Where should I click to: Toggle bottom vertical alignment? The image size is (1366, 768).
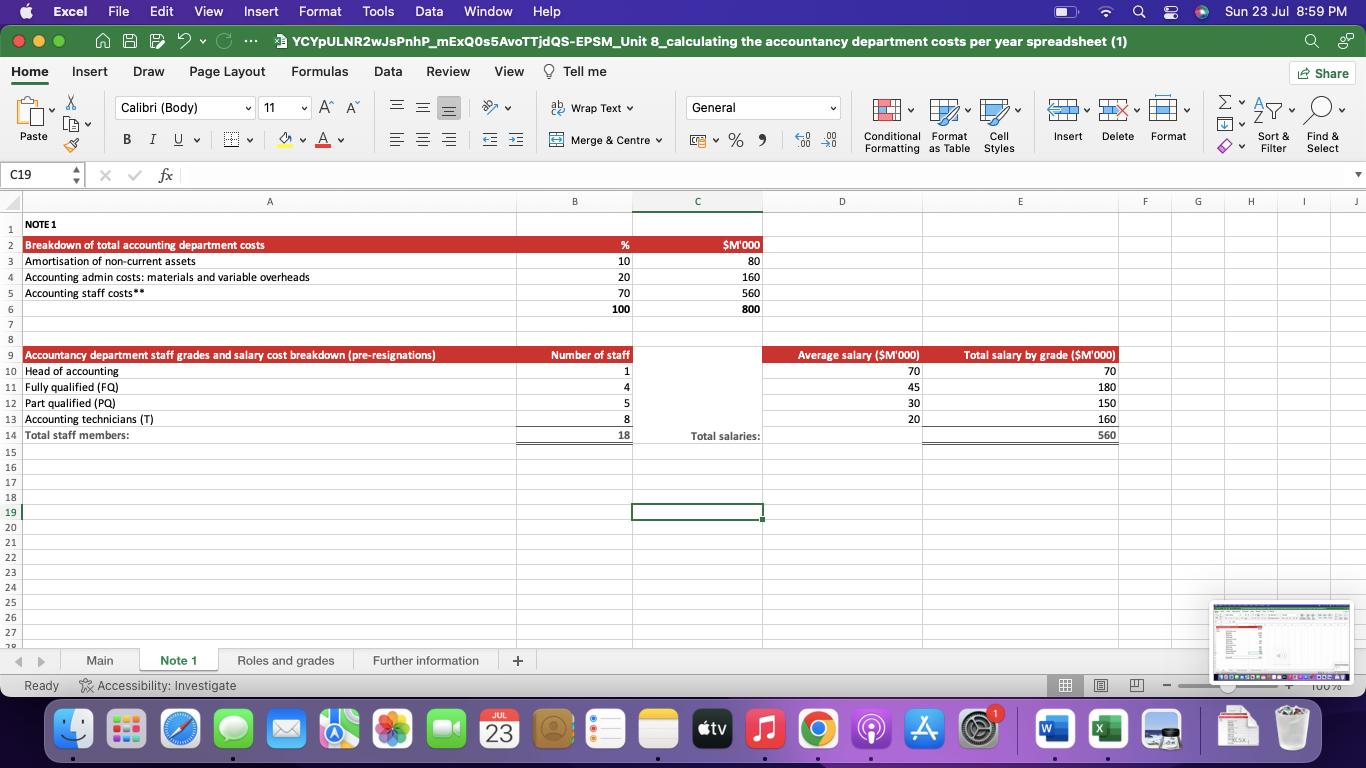click(449, 108)
